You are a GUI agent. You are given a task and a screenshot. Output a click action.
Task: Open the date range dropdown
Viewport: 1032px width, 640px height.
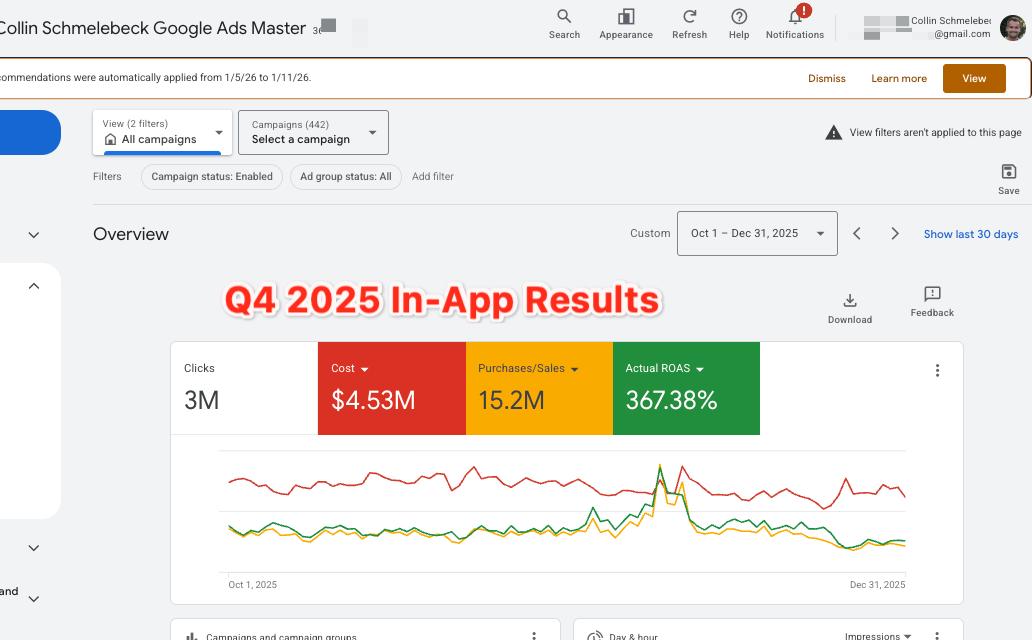[757, 234]
